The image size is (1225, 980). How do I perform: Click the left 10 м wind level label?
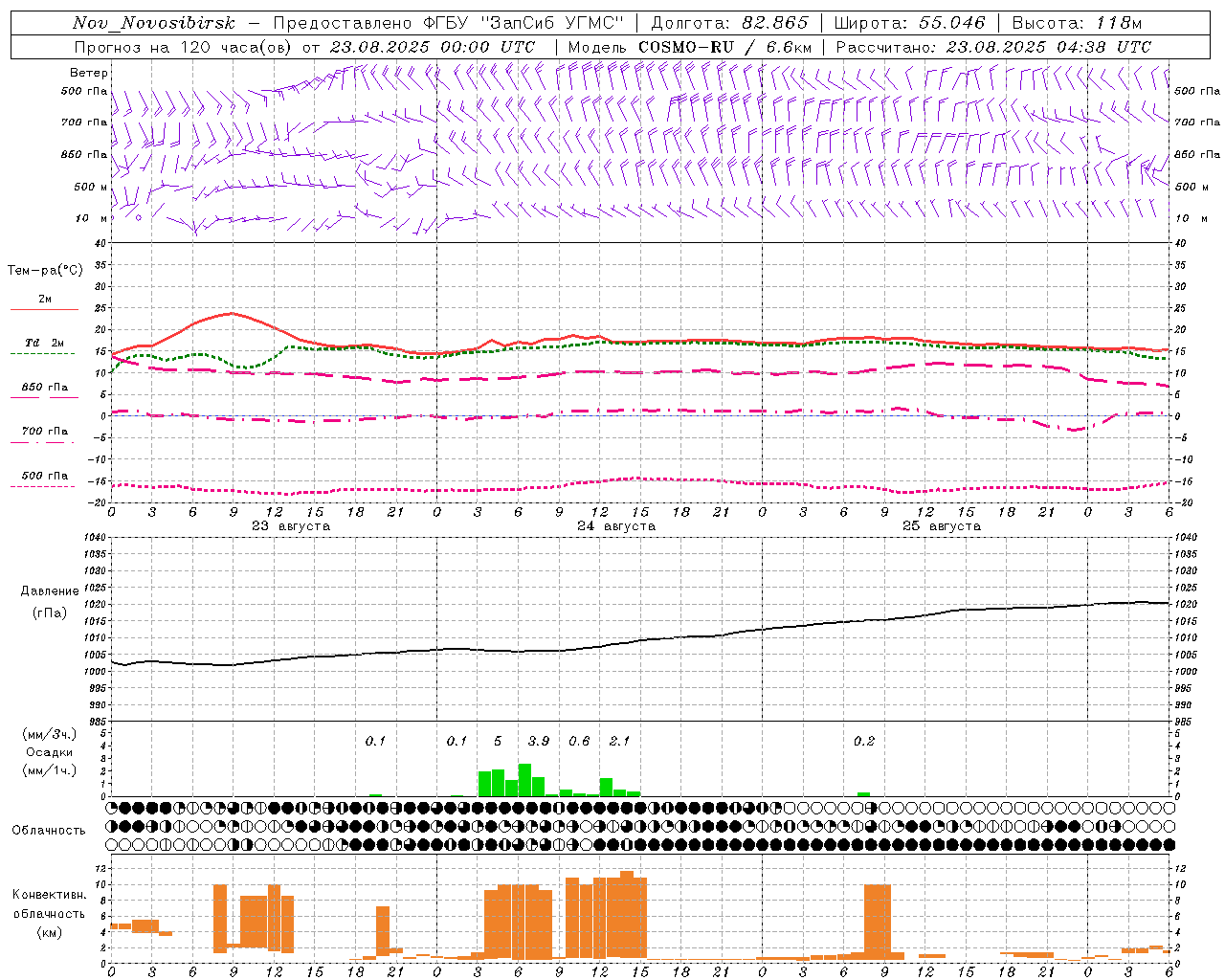(91, 218)
